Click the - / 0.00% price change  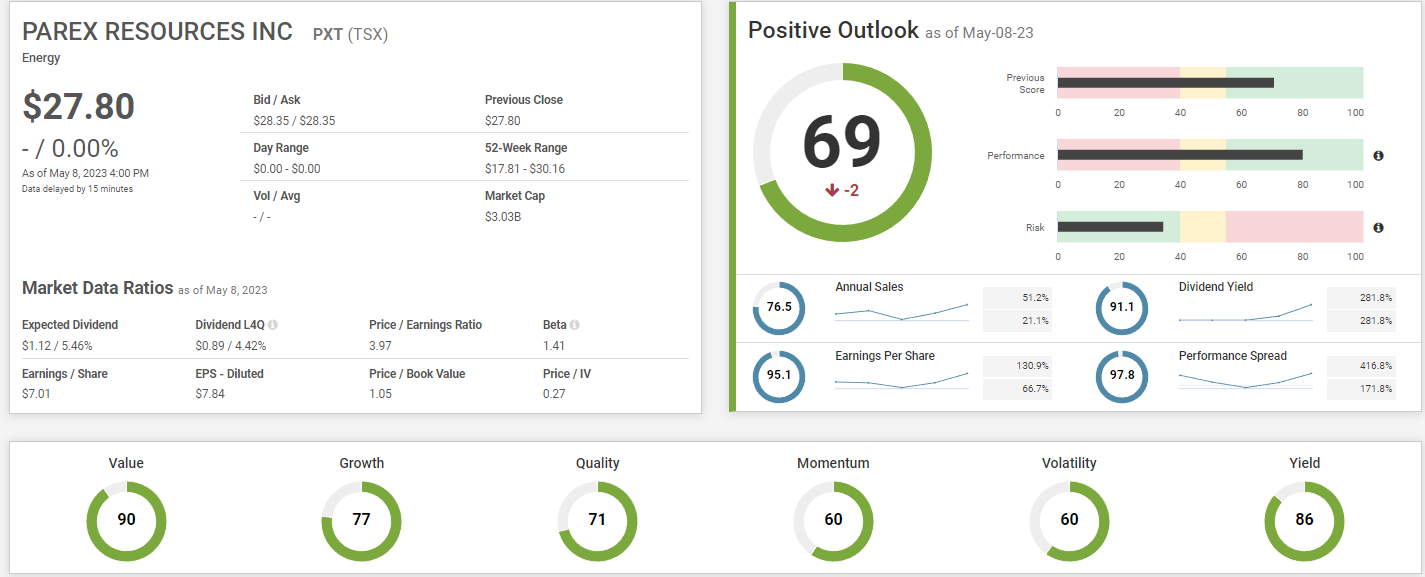pyautogui.click(x=70, y=149)
